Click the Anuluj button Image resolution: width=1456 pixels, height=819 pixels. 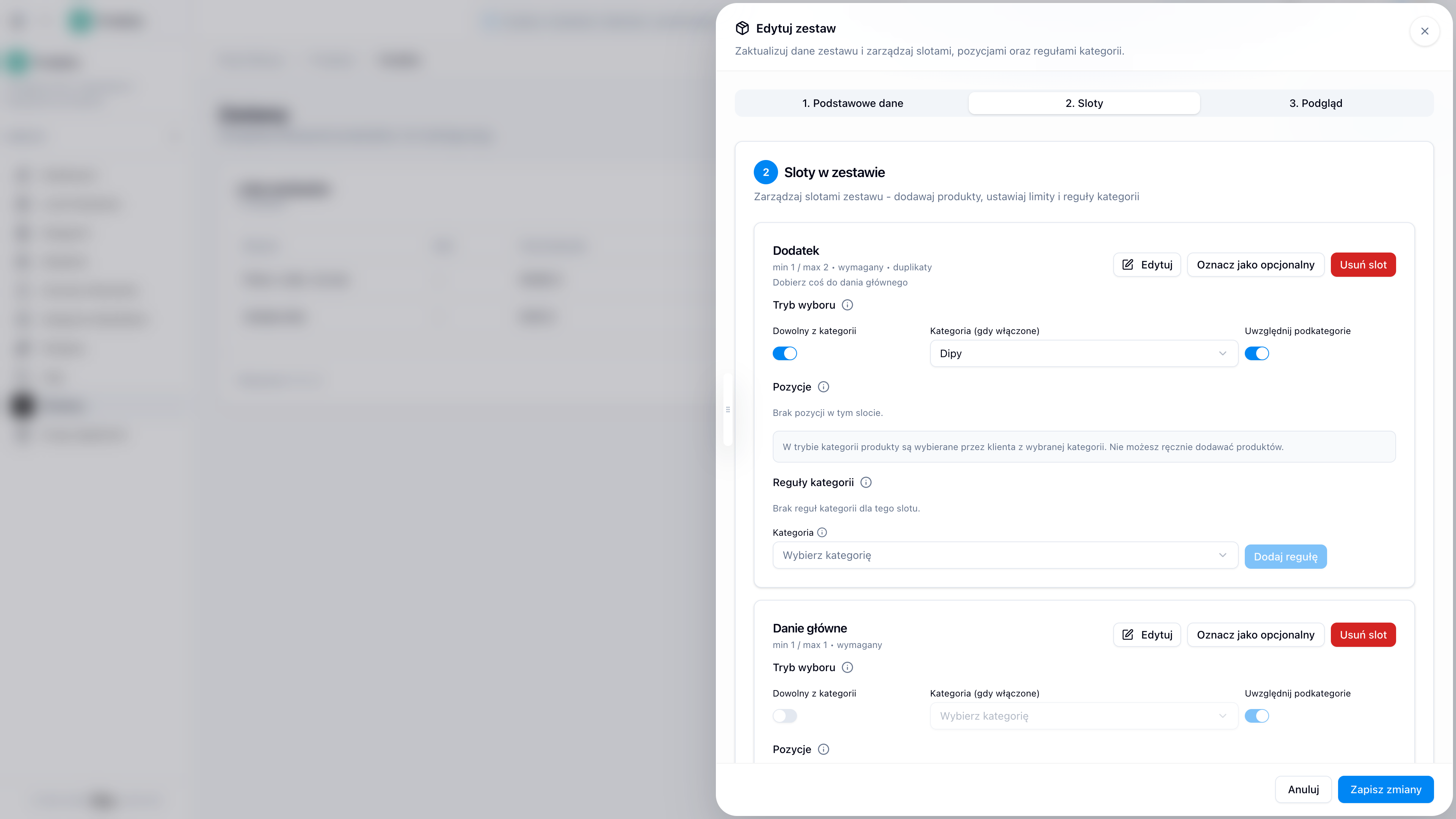coord(1304,789)
